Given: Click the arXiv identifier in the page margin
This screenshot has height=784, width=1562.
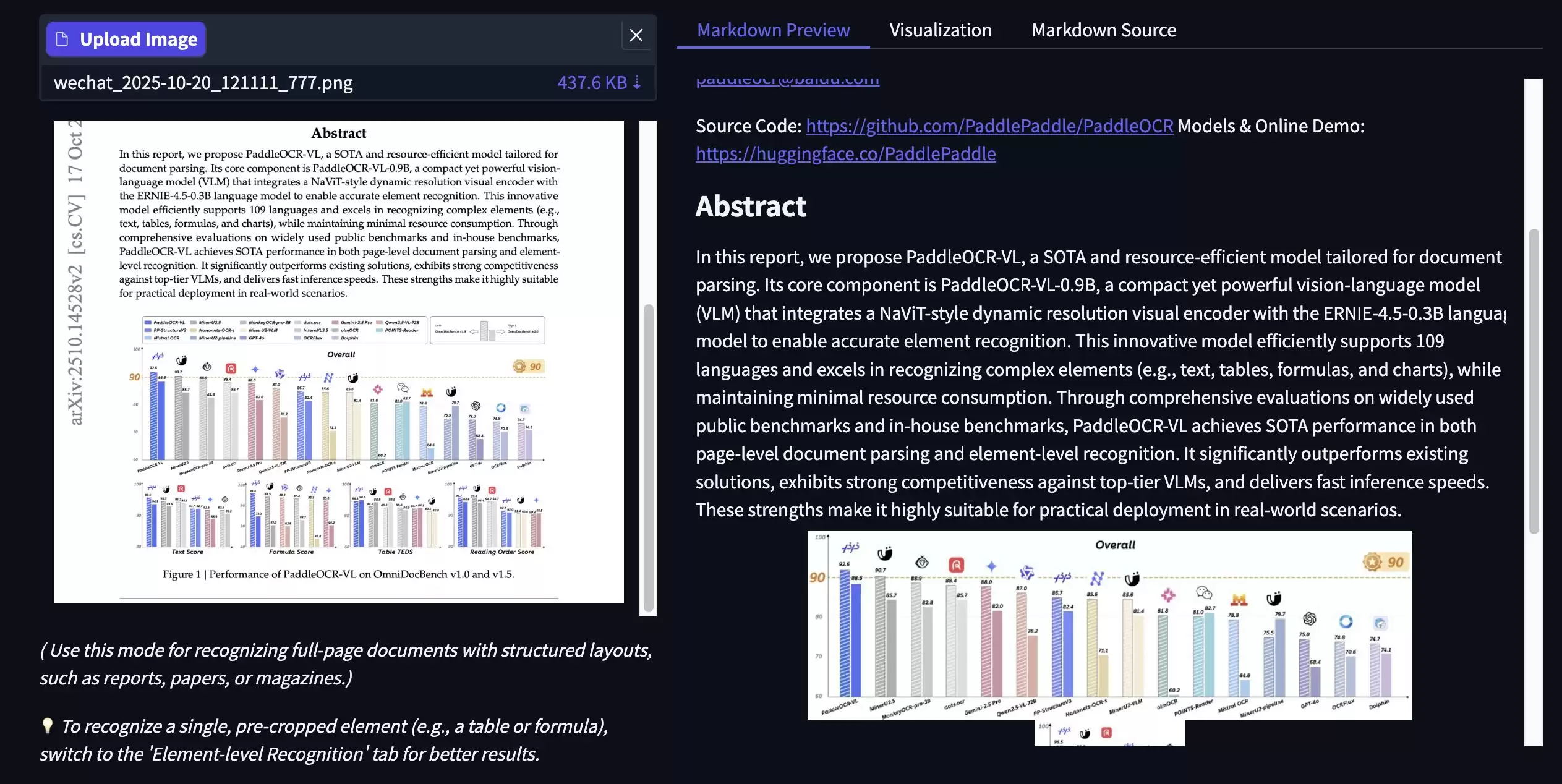Looking at the screenshot, I should point(75,273).
